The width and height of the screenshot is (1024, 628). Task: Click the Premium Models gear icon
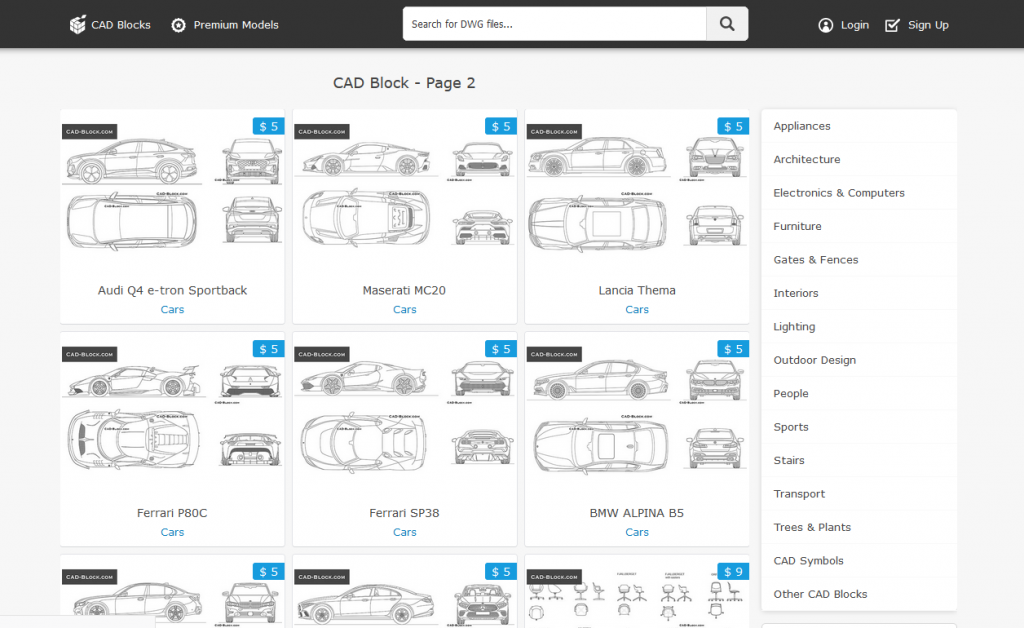tap(178, 25)
